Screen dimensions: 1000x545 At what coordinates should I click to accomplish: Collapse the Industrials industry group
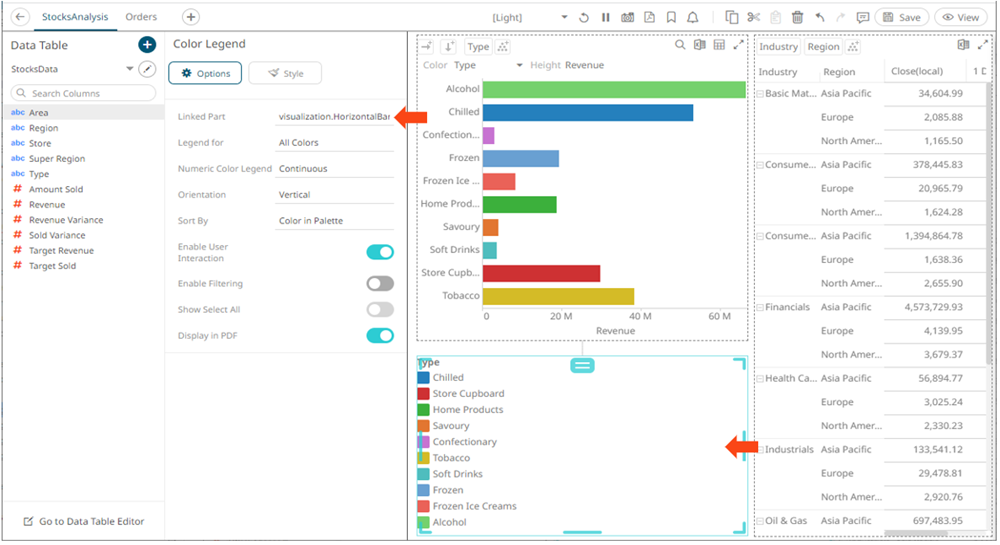tap(760, 449)
